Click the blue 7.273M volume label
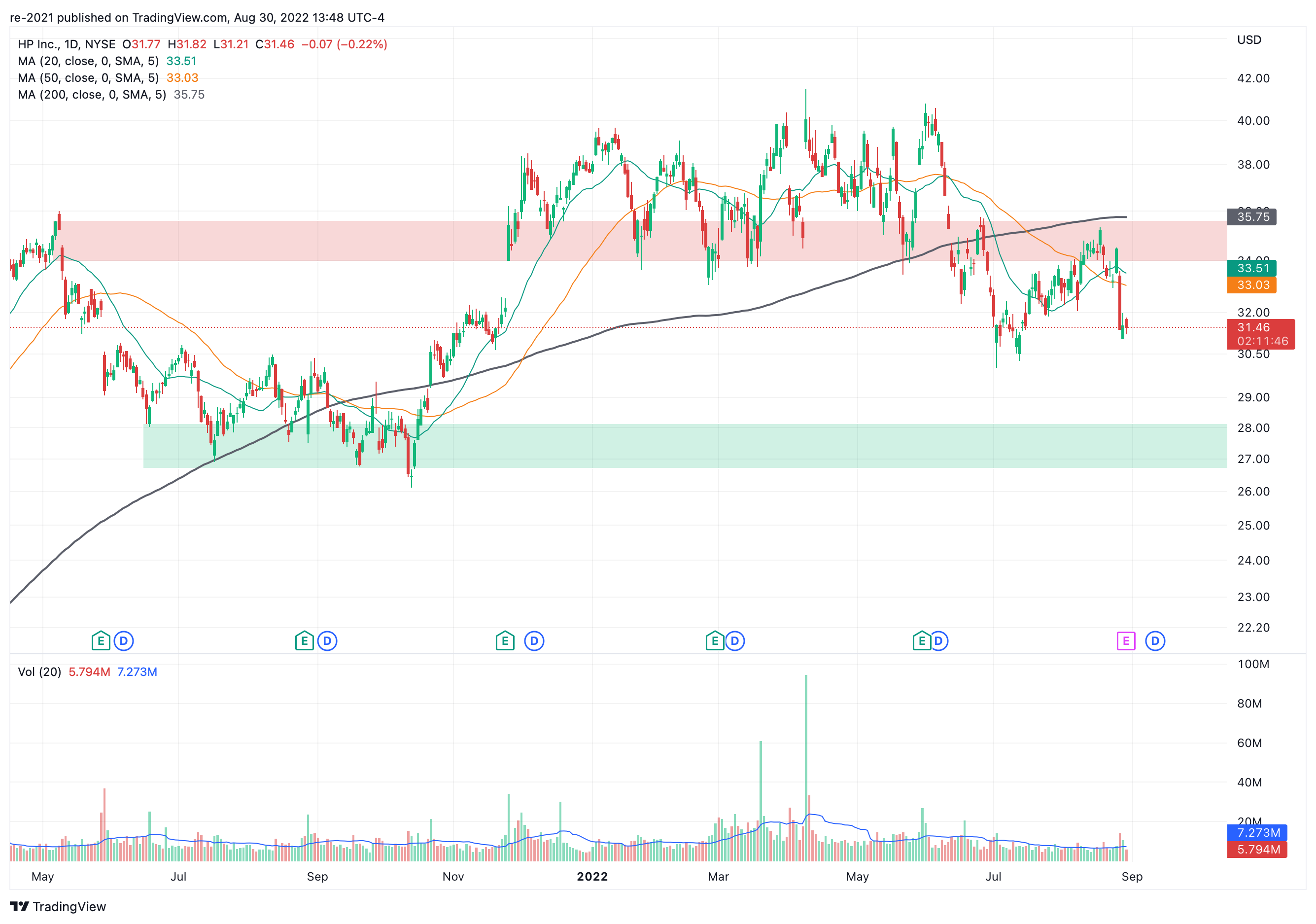This screenshot has width=1316, height=924. click(x=1257, y=832)
